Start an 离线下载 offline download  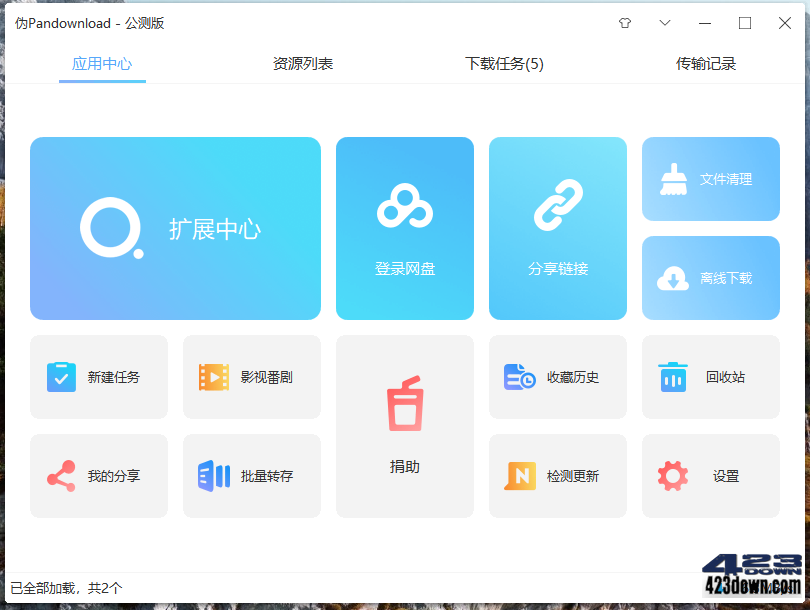tap(710, 278)
